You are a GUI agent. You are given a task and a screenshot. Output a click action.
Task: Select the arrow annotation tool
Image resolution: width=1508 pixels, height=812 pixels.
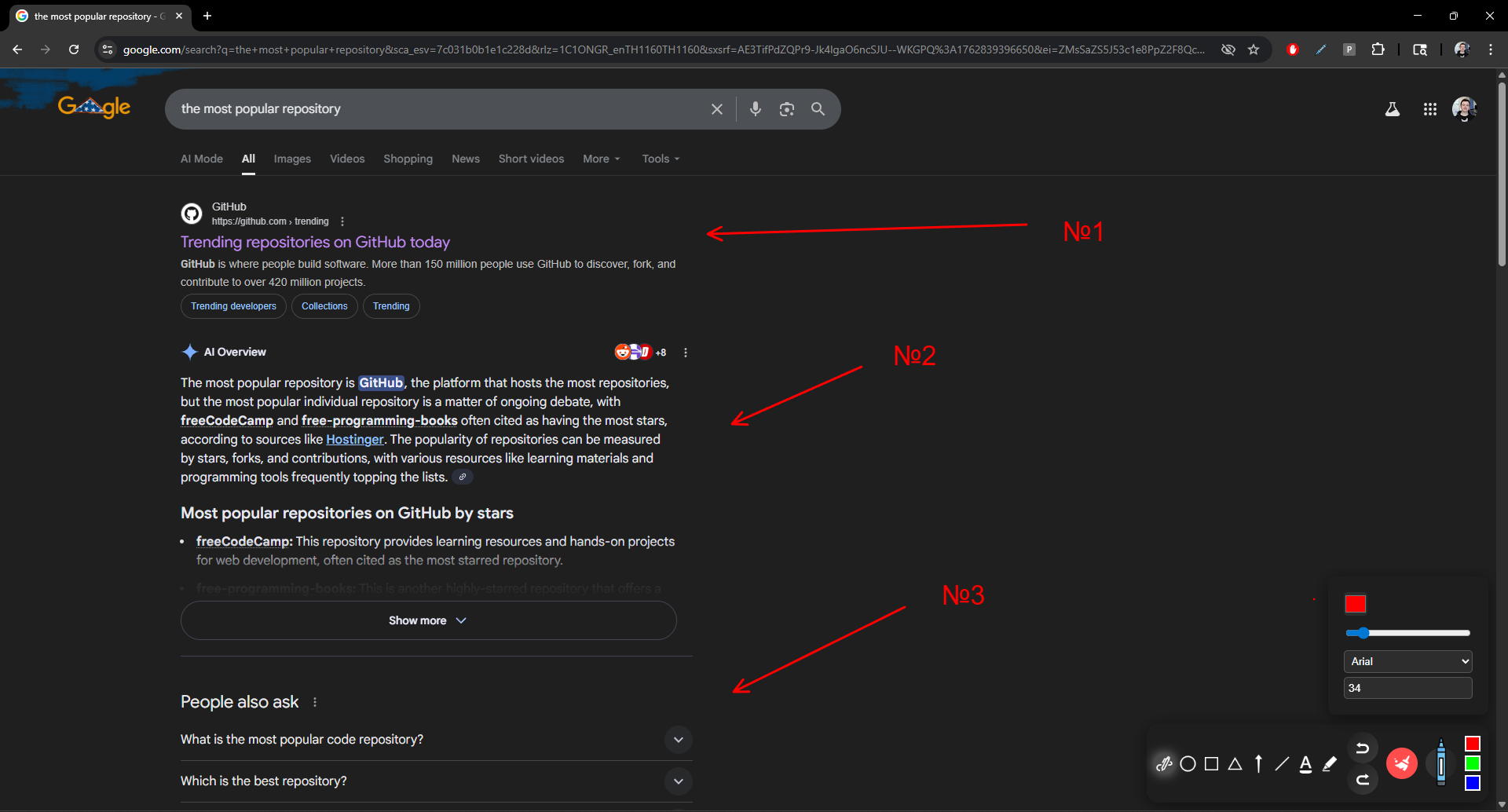click(1258, 763)
